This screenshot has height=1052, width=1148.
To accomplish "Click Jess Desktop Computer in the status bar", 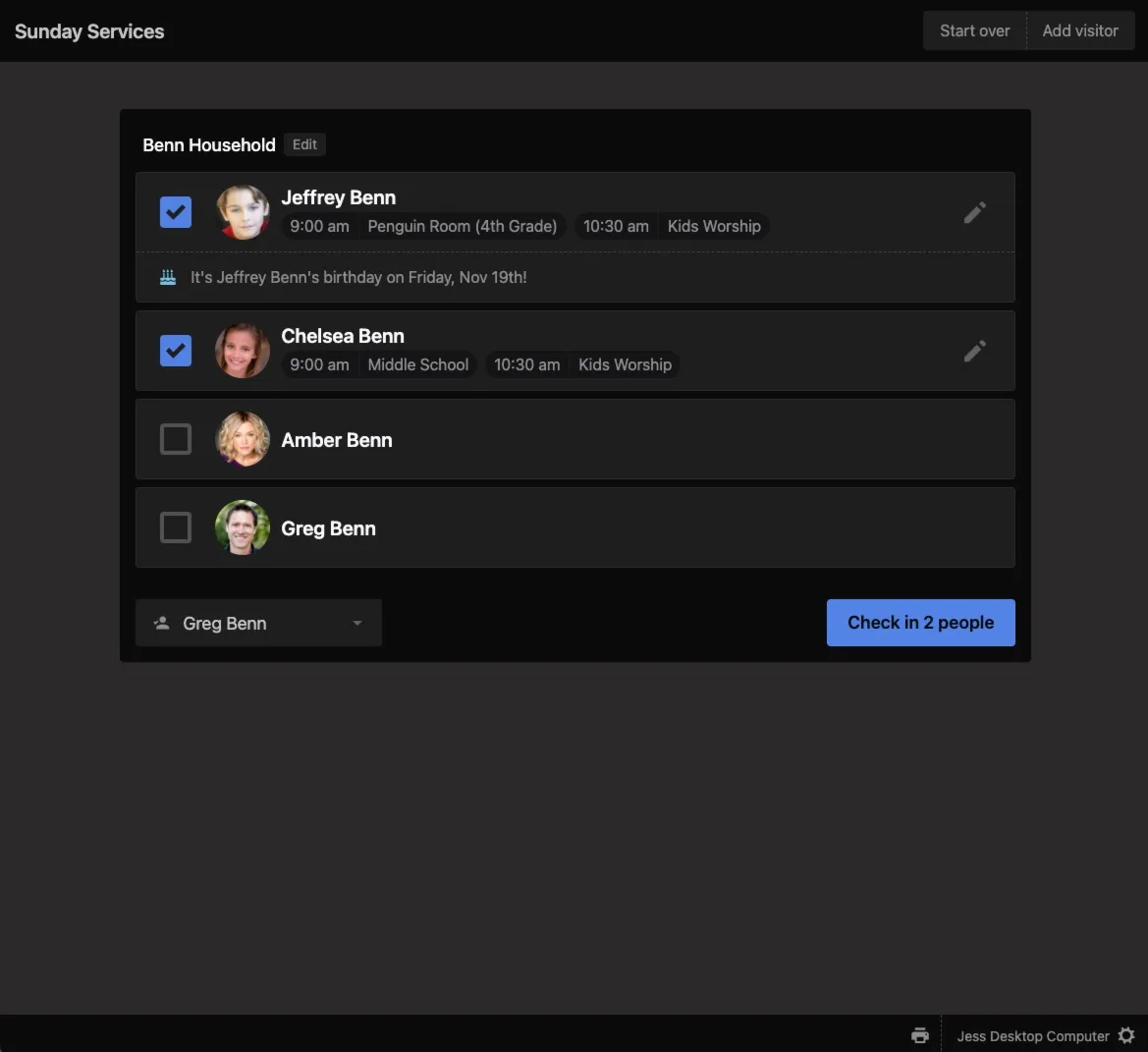I will pyautogui.click(x=1032, y=1035).
